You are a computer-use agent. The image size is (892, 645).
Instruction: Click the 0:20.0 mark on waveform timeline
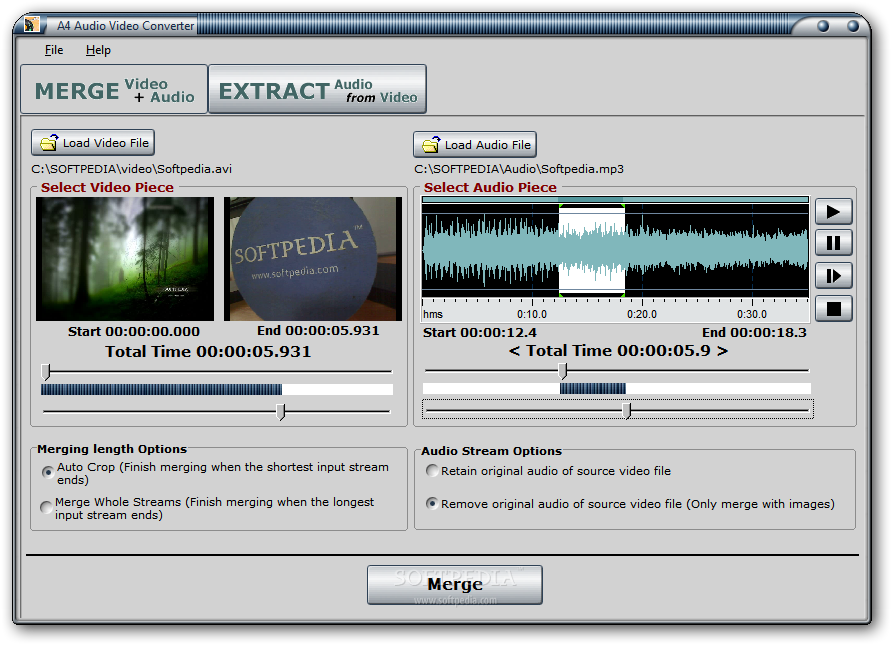click(642, 315)
